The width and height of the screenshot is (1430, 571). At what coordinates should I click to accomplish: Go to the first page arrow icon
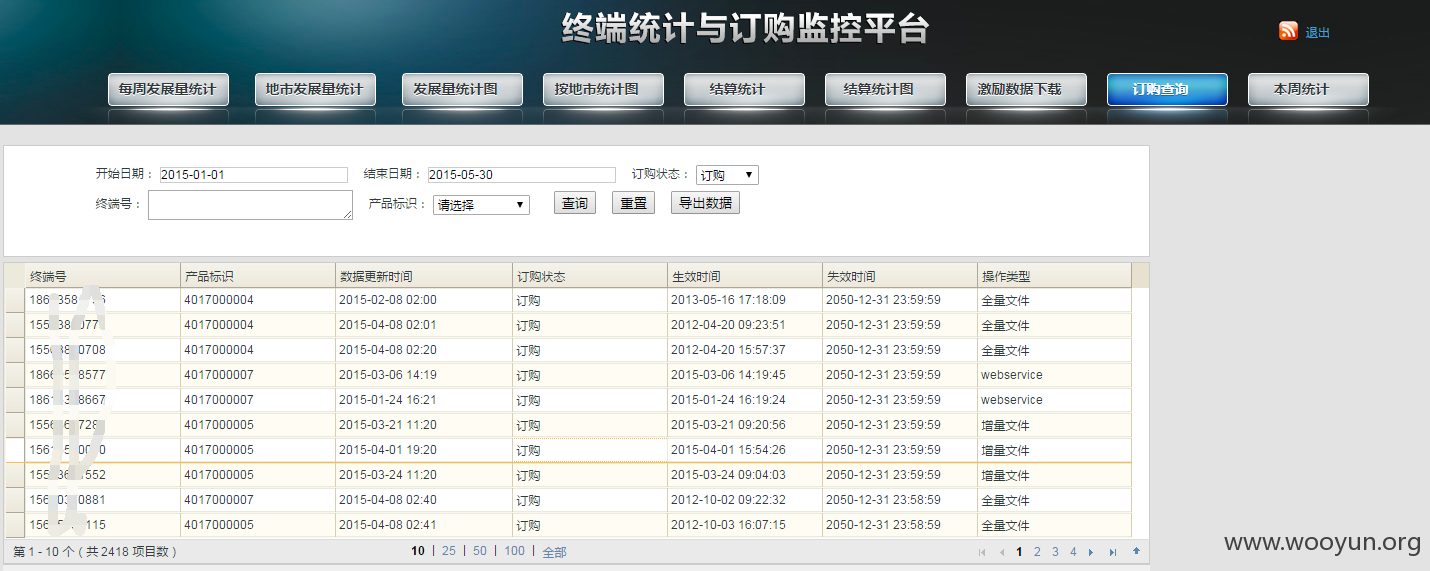tap(982, 552)
